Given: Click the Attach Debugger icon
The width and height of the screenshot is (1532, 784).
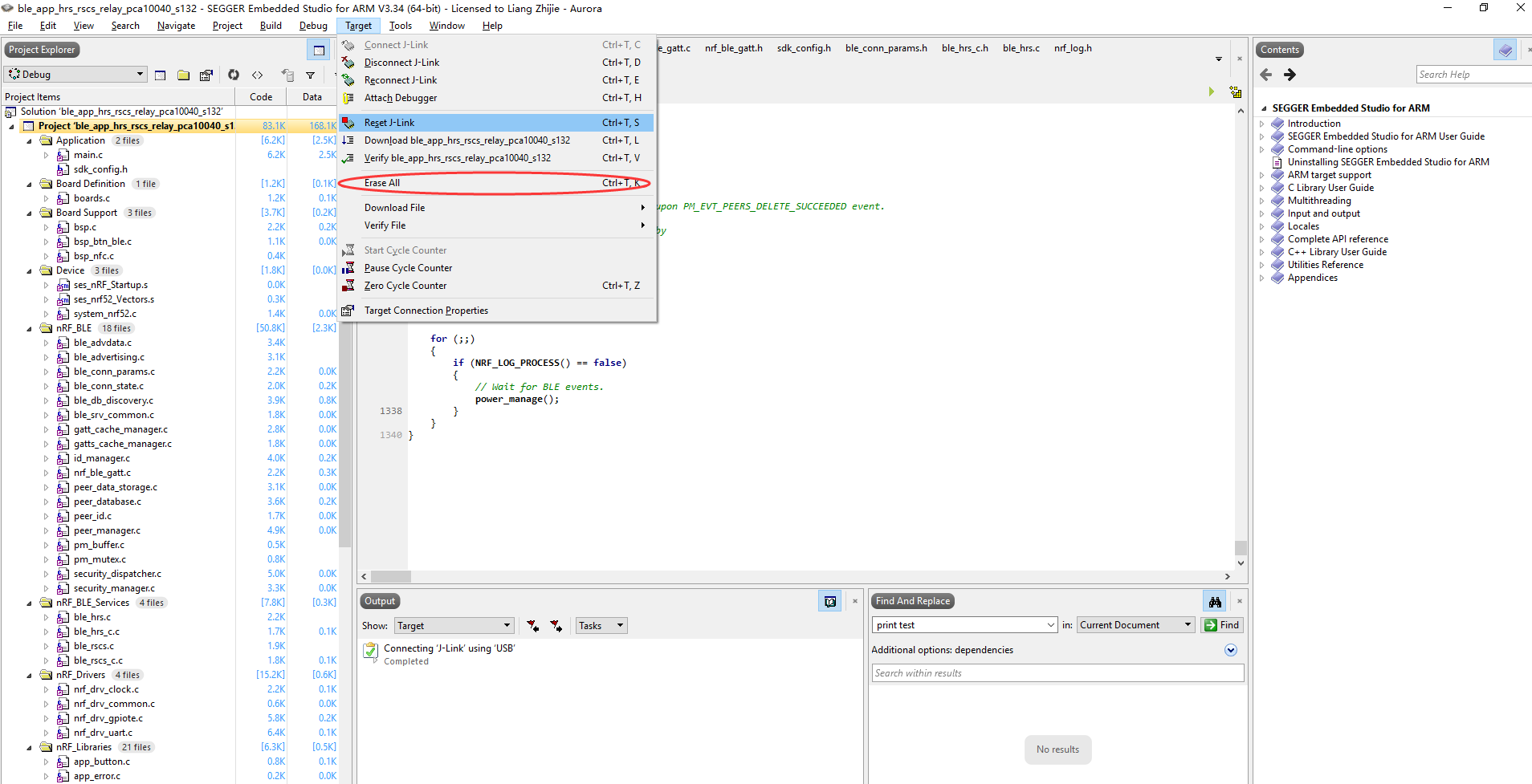Looking at the screenshot, I should (348, 98).
